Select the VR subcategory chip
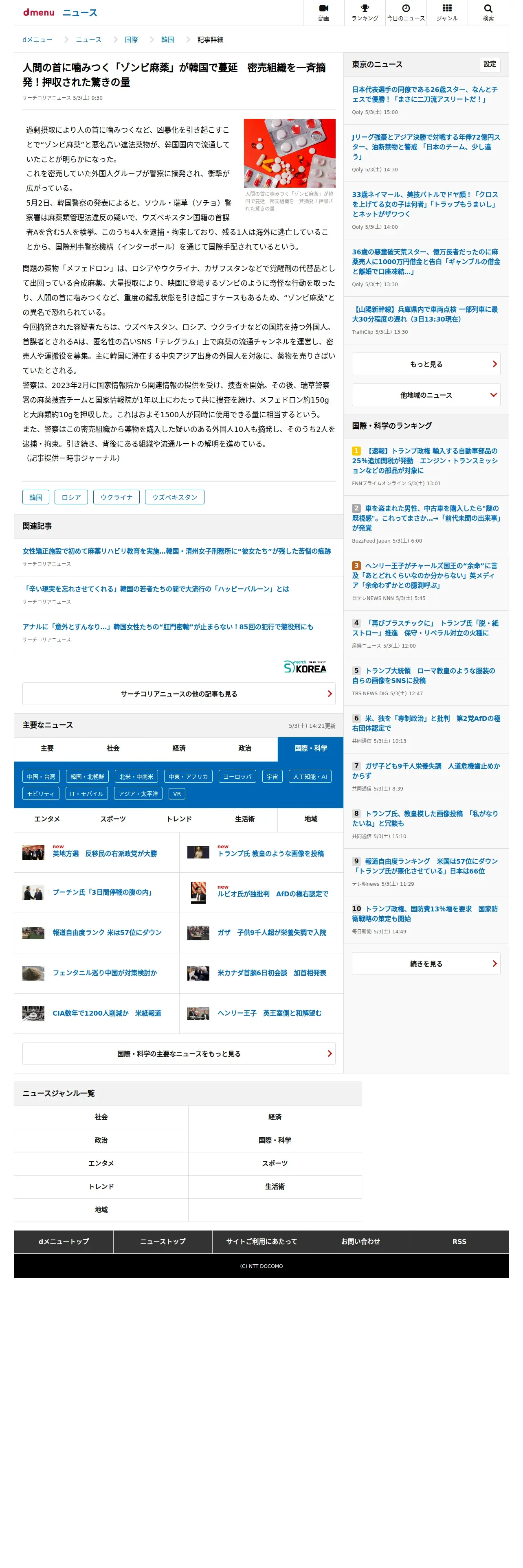The image size is (523, 1568). (176, 793)
